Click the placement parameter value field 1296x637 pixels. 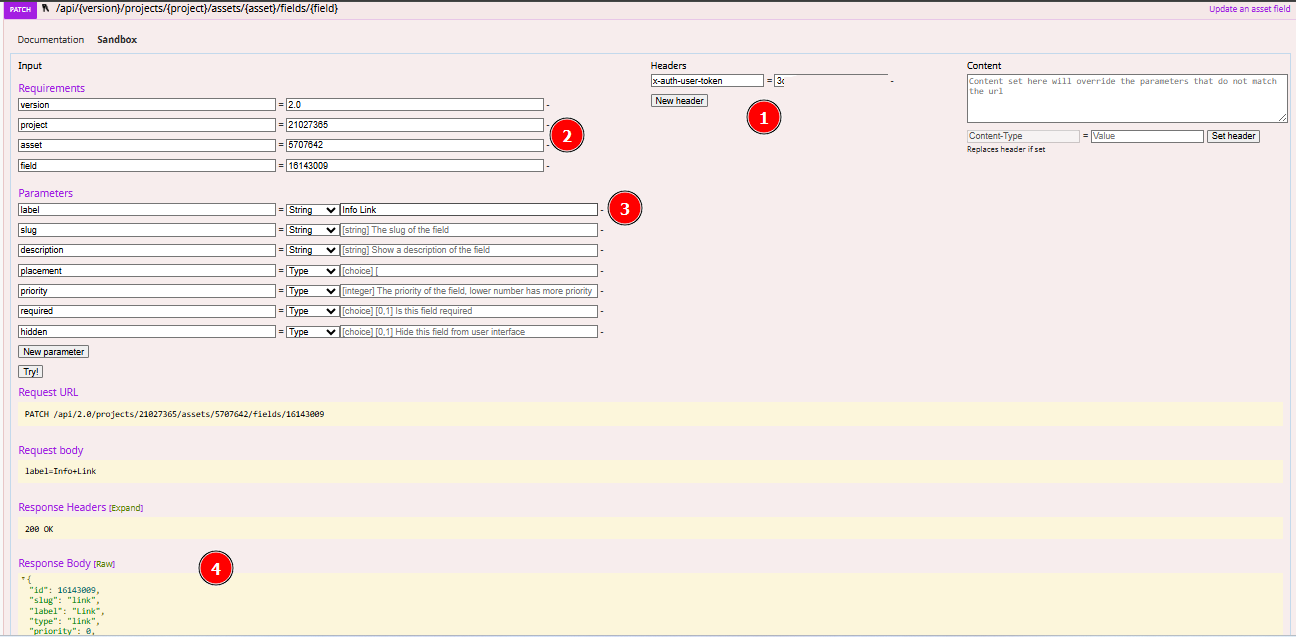[x=469, y=271]
